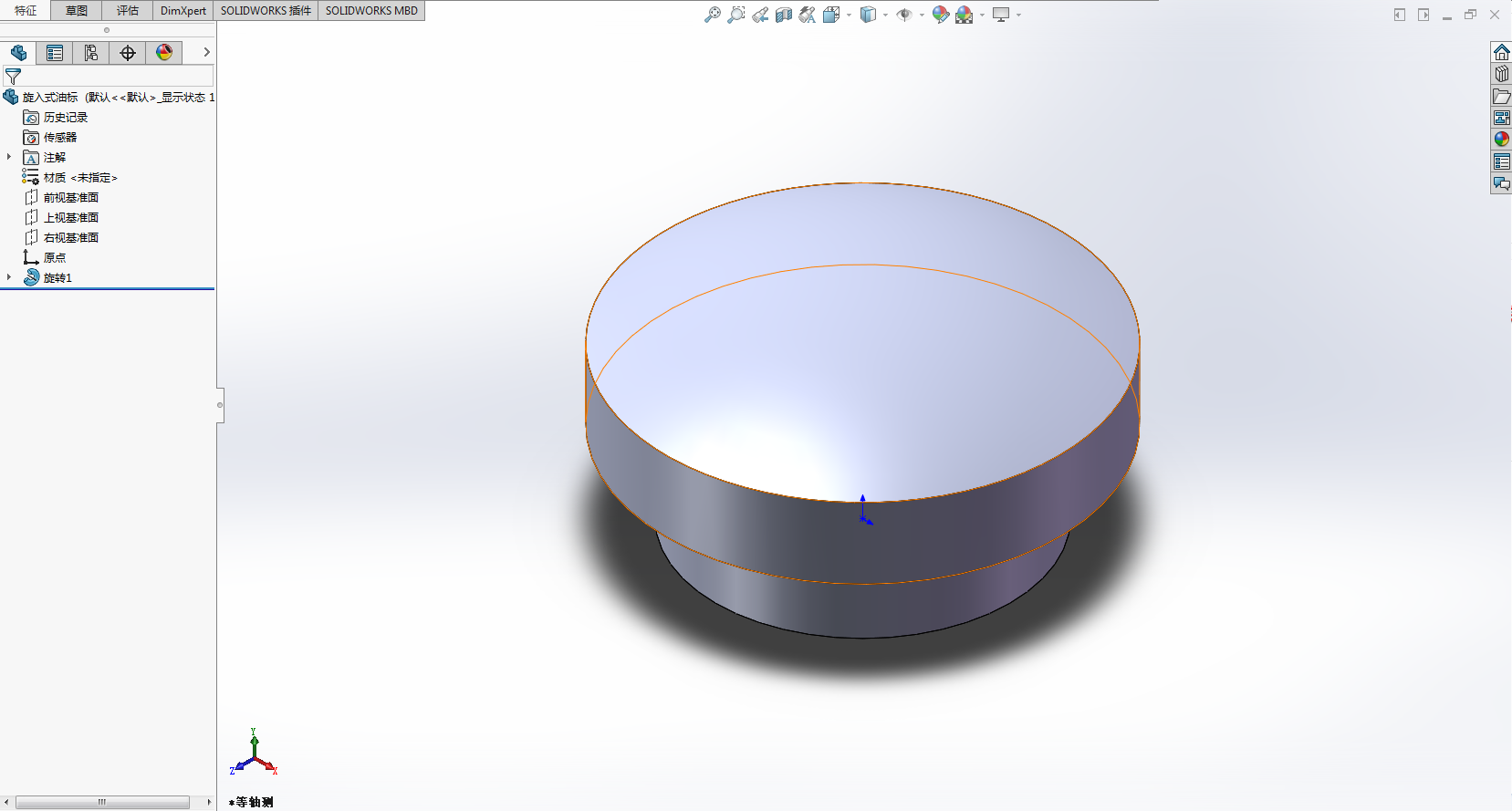The height and width of the screenshot is (811, 1512).
Task: Click the Zoom to Fit icon
Action: coord(713,15)
